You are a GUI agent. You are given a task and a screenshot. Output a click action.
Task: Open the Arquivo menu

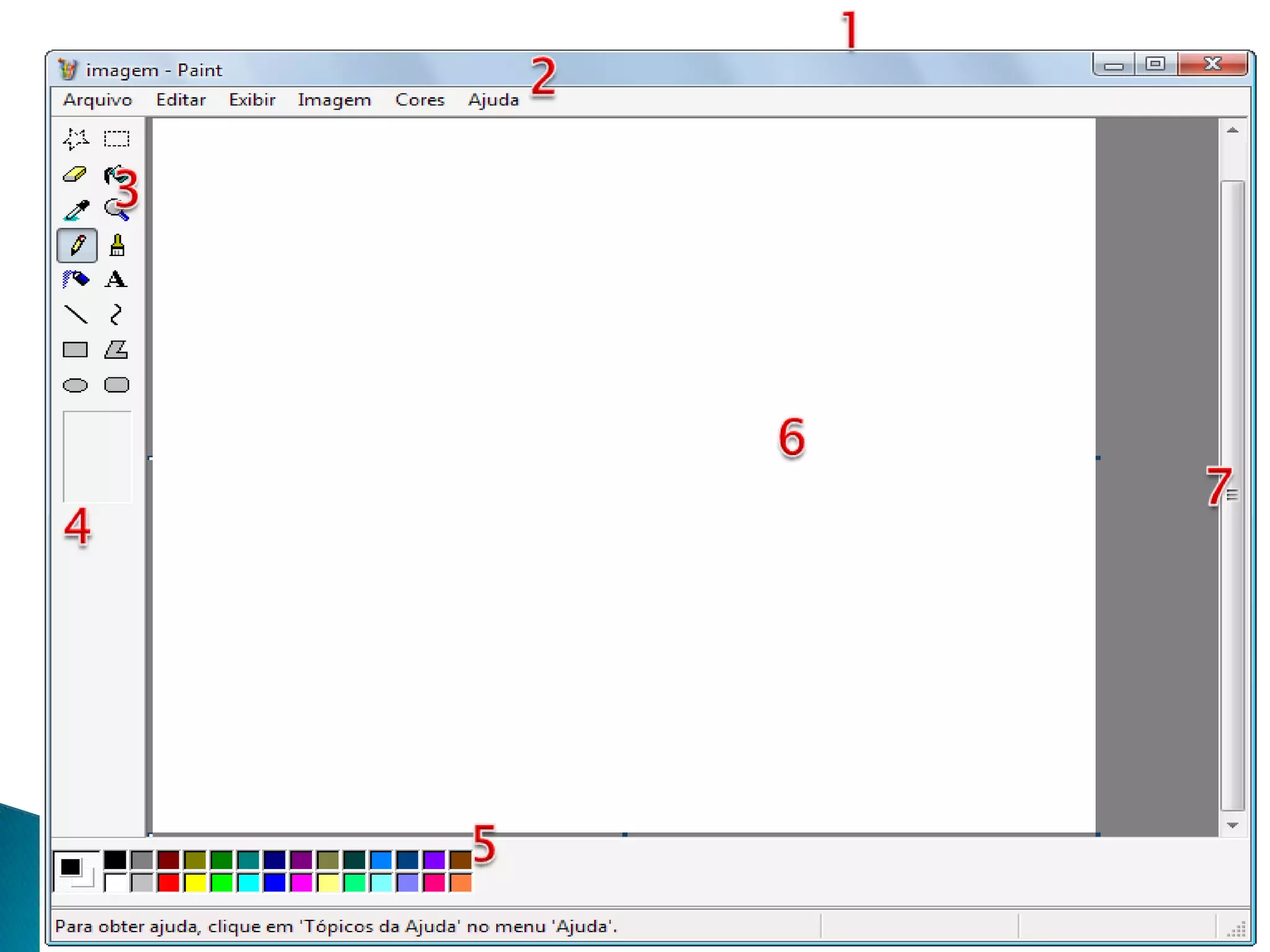(x=97, y=100)
